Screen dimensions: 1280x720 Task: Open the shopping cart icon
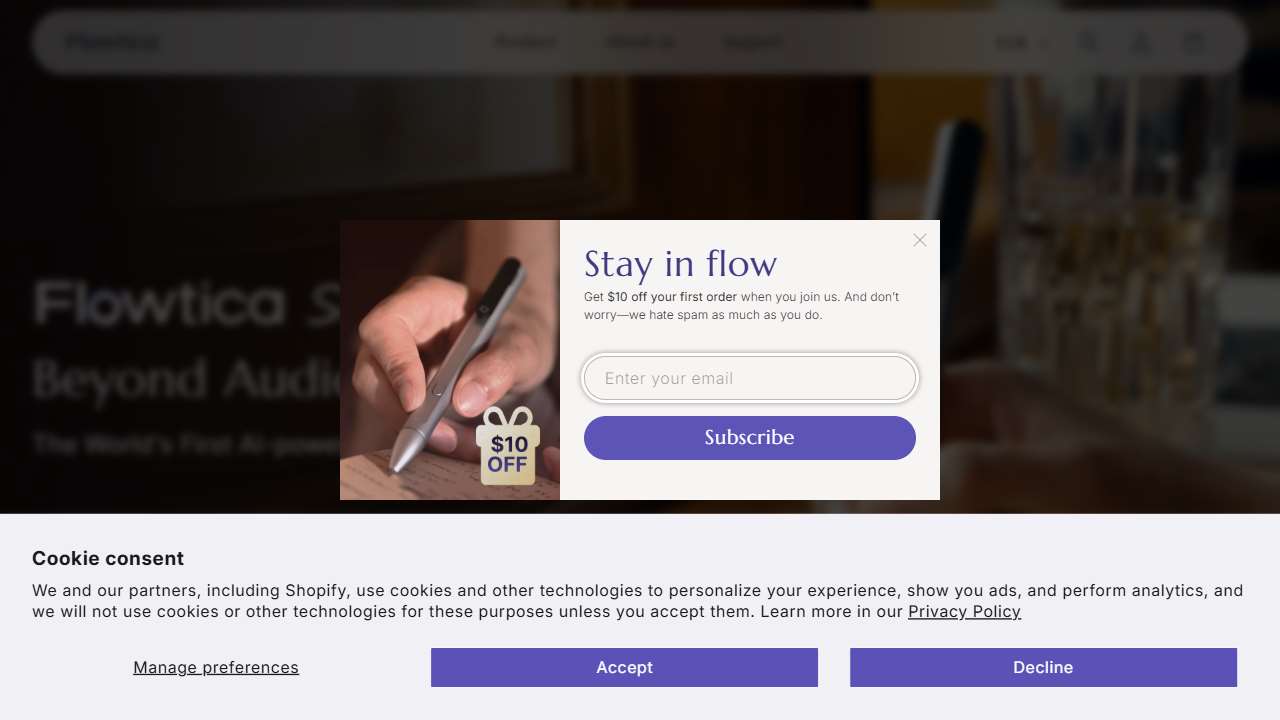pos(1193,43)
